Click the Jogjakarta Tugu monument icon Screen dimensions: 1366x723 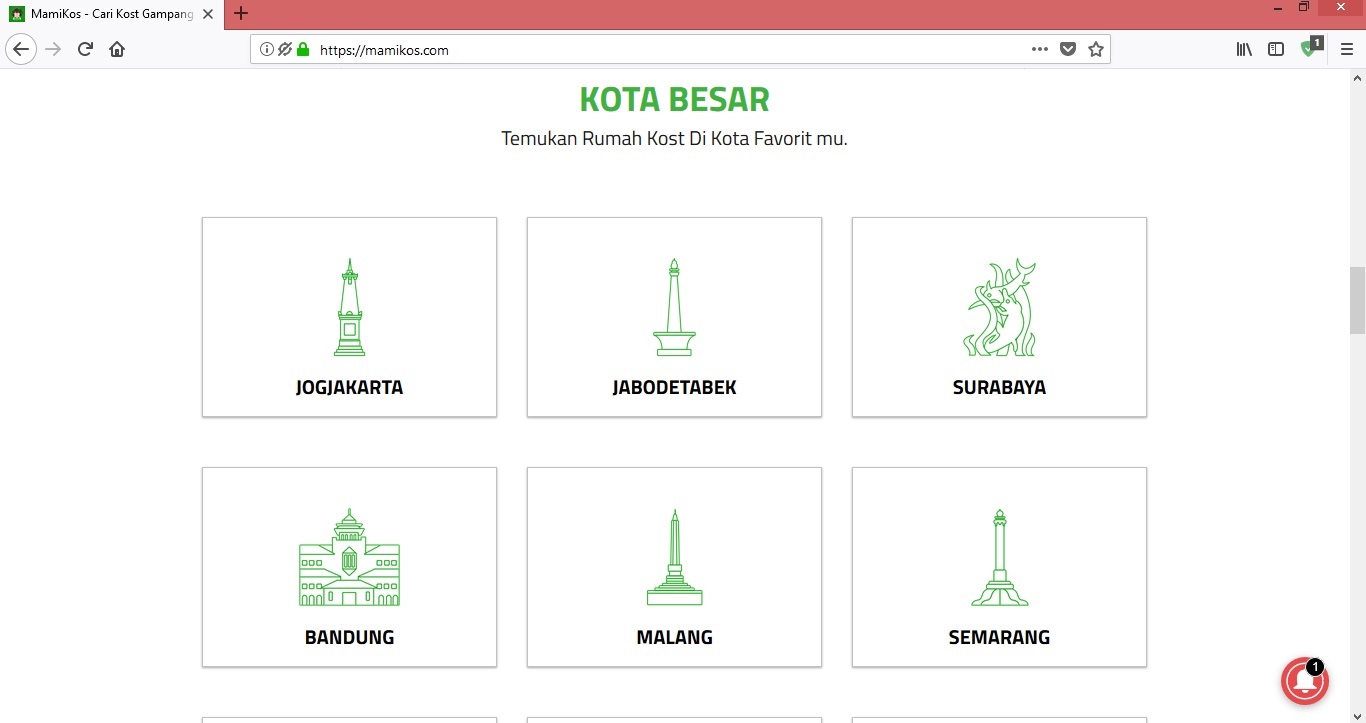349,308
